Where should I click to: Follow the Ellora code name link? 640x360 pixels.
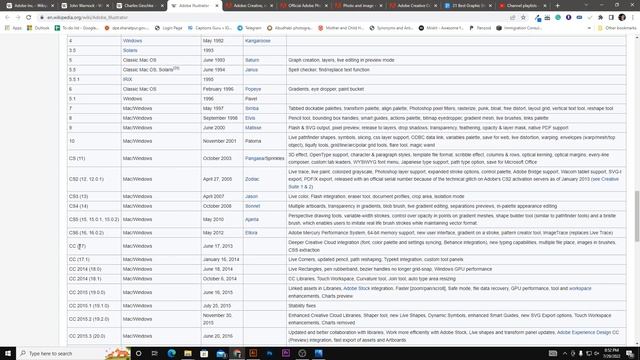(251, 233)
